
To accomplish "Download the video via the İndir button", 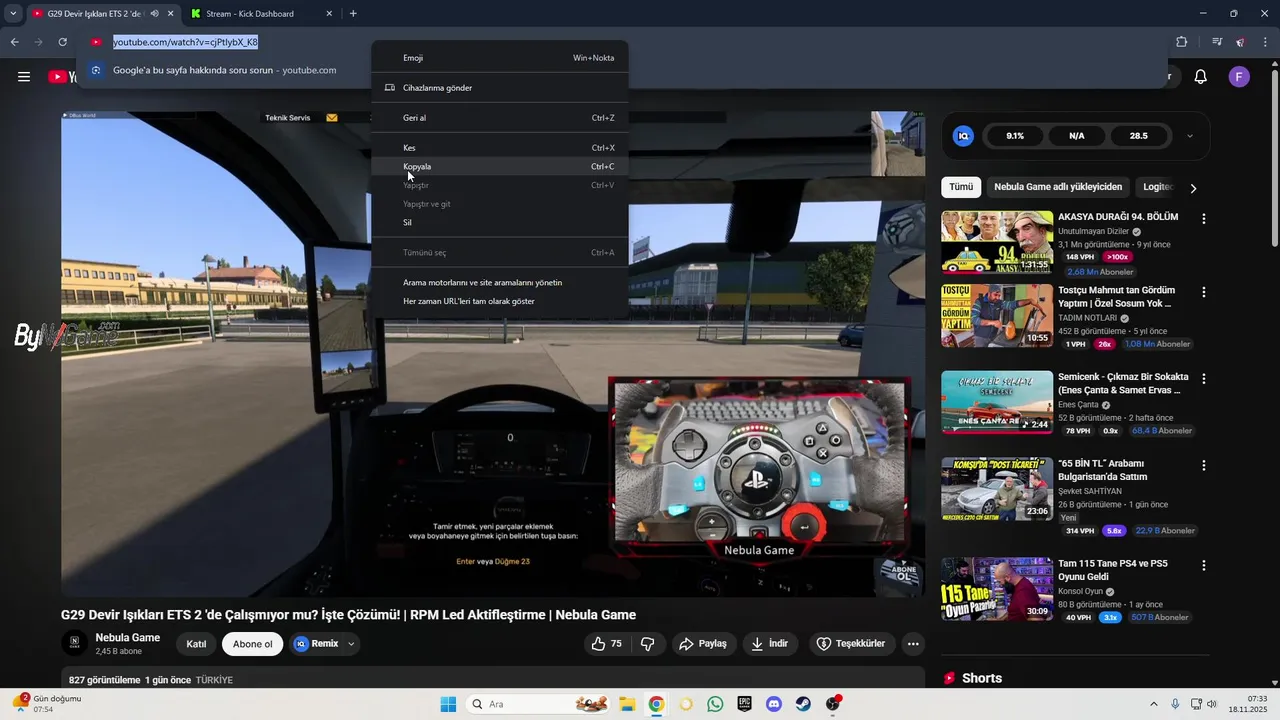I will (770, 644).
